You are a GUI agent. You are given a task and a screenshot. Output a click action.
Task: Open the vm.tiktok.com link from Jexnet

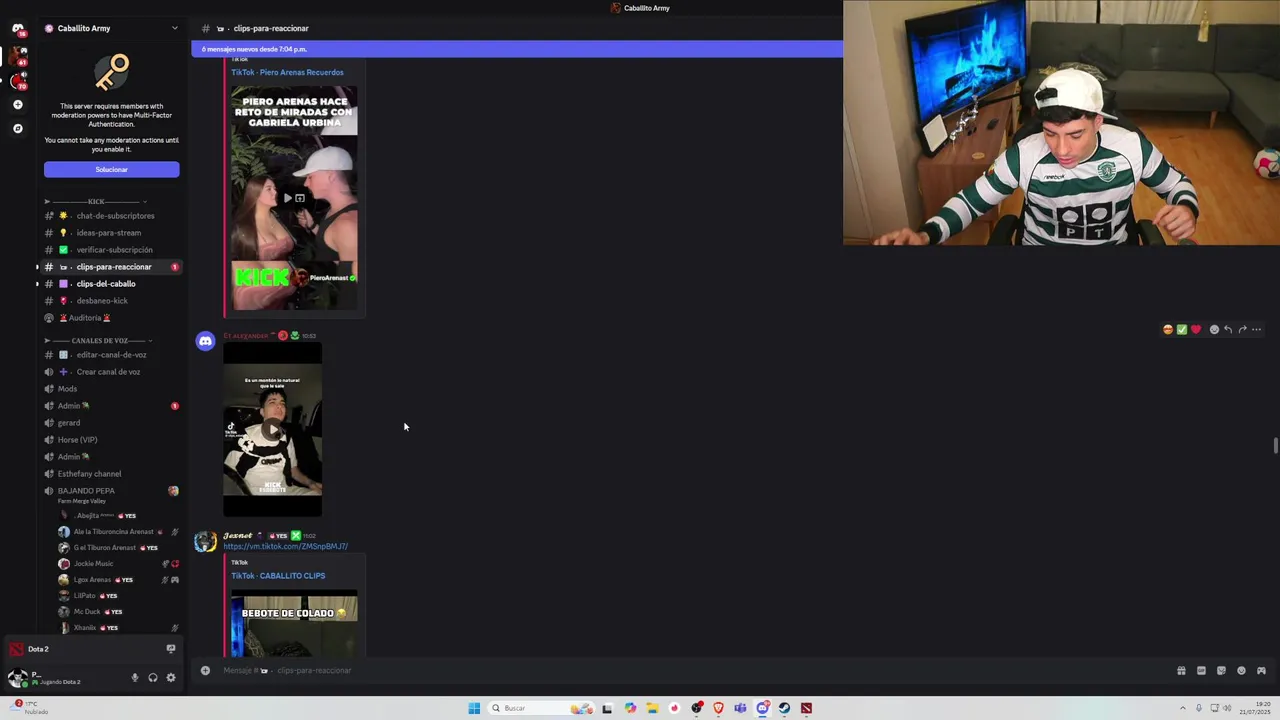click(285, 547)
